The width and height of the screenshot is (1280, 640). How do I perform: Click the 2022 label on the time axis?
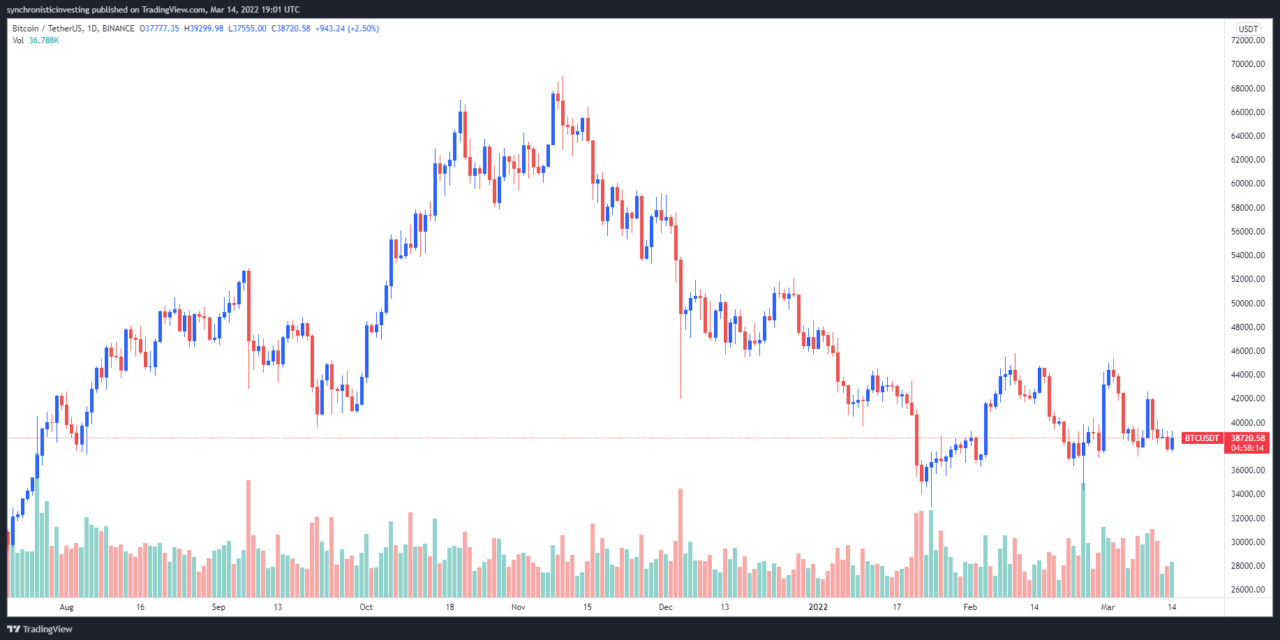[818, 607]
